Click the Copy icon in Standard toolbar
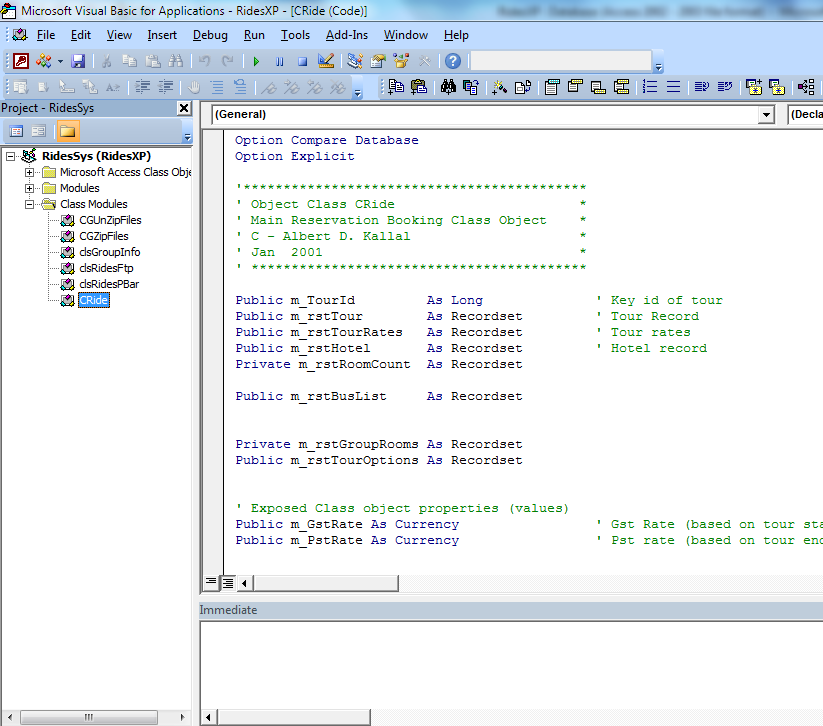The height and width of the screenshot is (726, 823). 129,61
